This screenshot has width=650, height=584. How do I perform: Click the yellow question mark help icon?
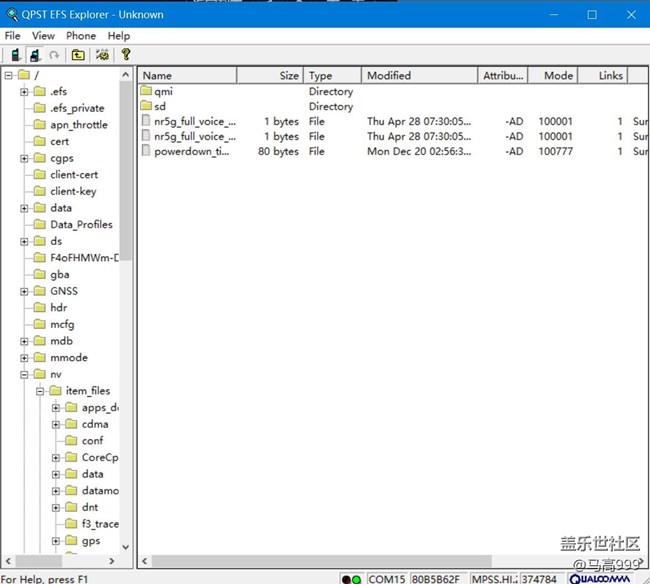(126, 55)
